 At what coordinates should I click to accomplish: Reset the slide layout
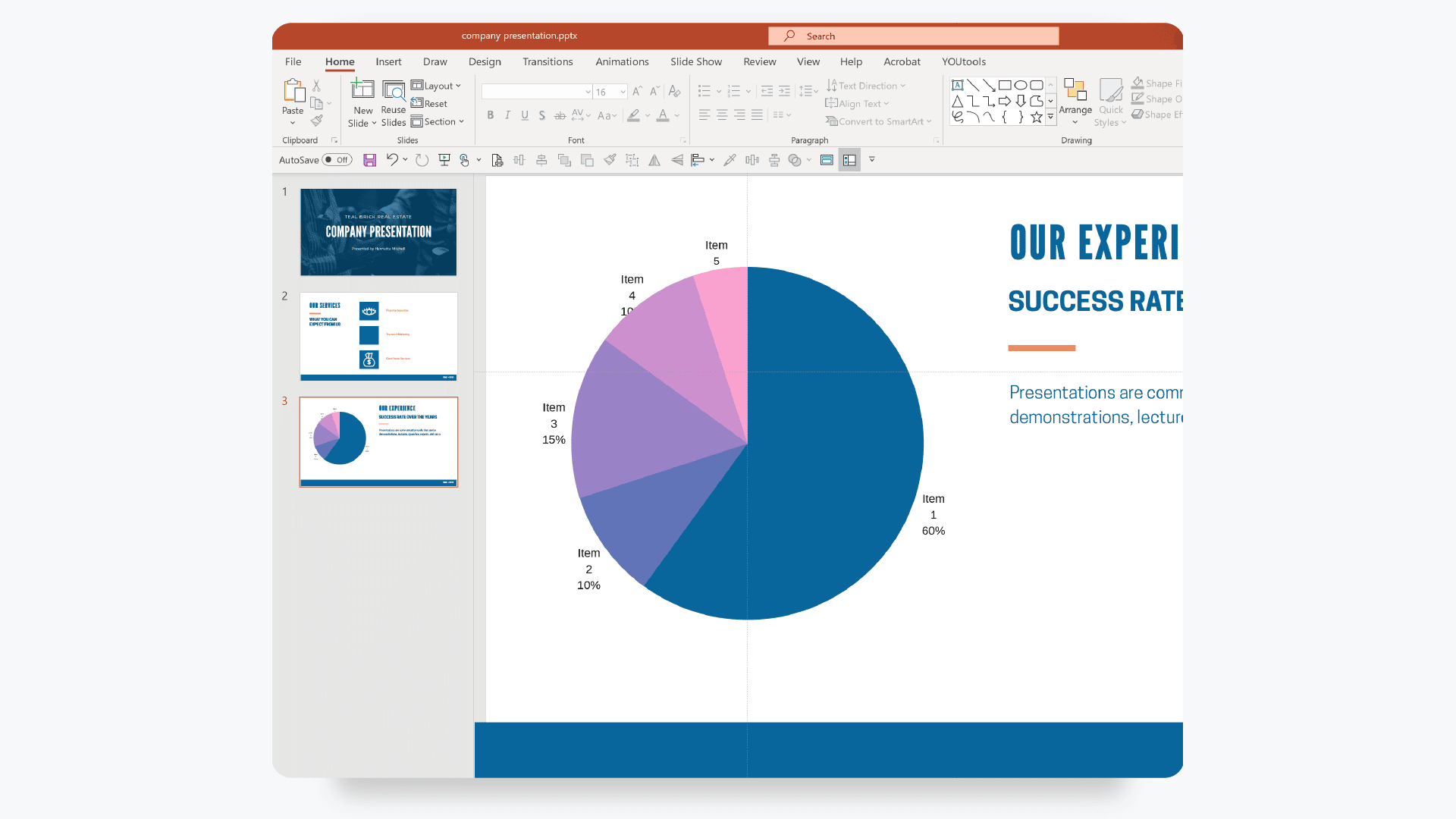[x=429, y=103]
